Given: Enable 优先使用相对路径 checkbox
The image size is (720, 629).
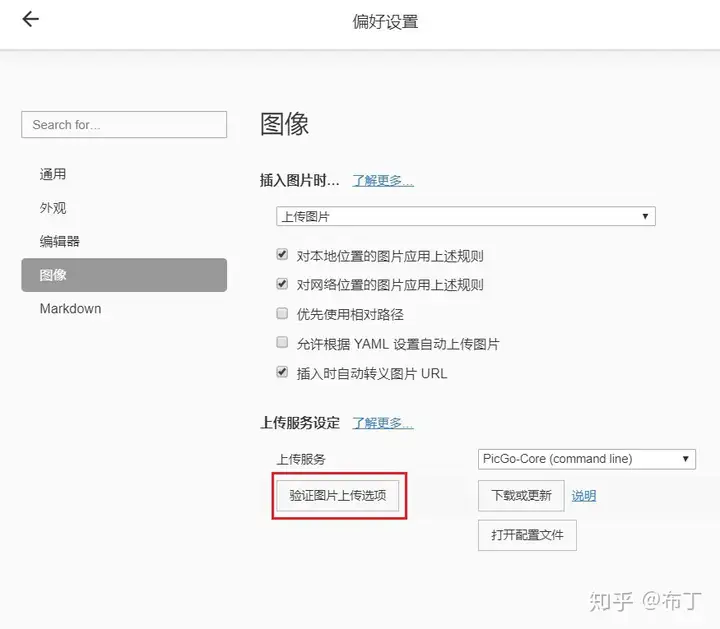Looking at the screenshot, I should point(282,313).
